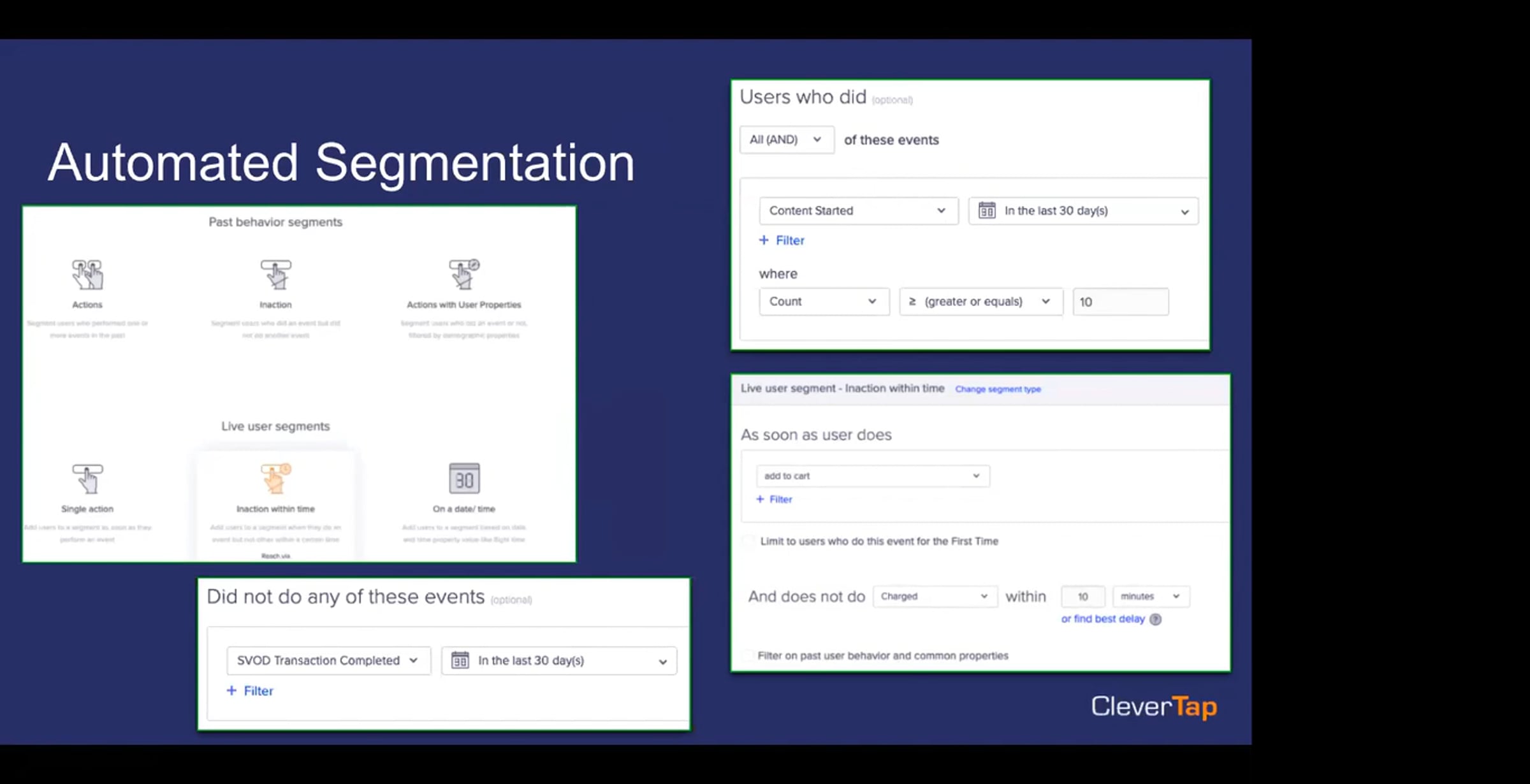1530x784 pixels.
Task: Select On a date/time calendar icon
Action: (x=464, y=479)
